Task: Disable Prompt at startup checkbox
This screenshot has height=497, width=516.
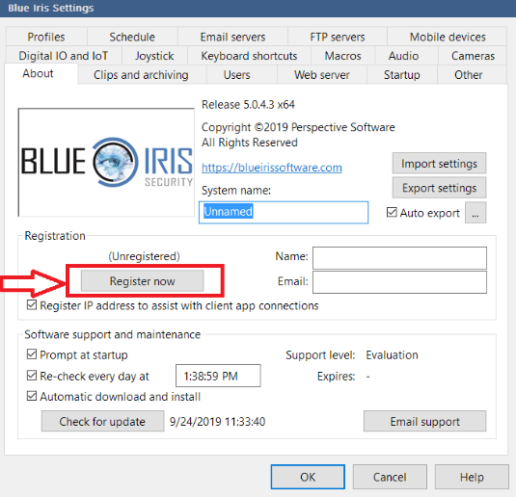Action: (x=32, y=354)
